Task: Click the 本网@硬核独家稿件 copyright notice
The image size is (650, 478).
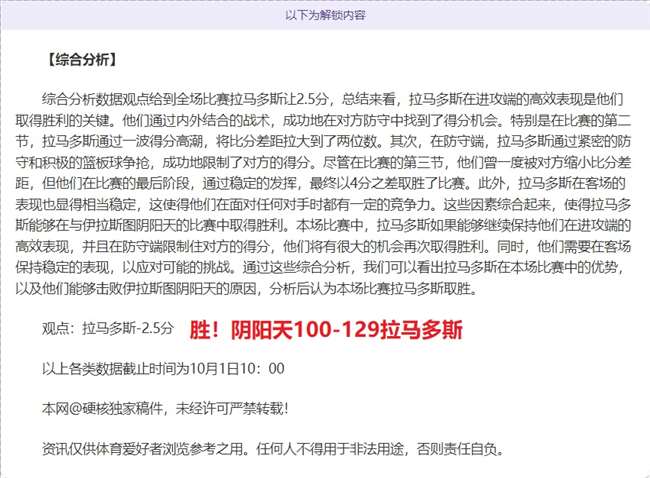Action: pos(165,409)
